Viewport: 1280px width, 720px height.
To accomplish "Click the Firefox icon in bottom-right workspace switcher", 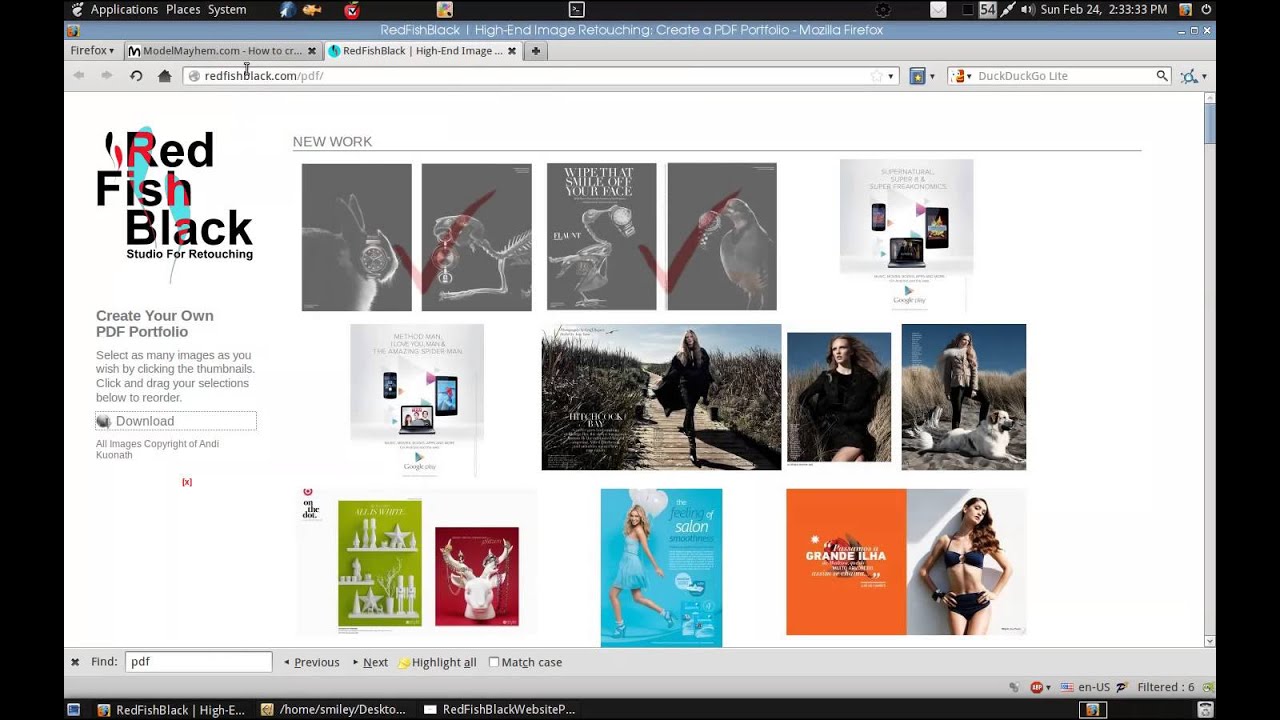I will click(1092, 710).
